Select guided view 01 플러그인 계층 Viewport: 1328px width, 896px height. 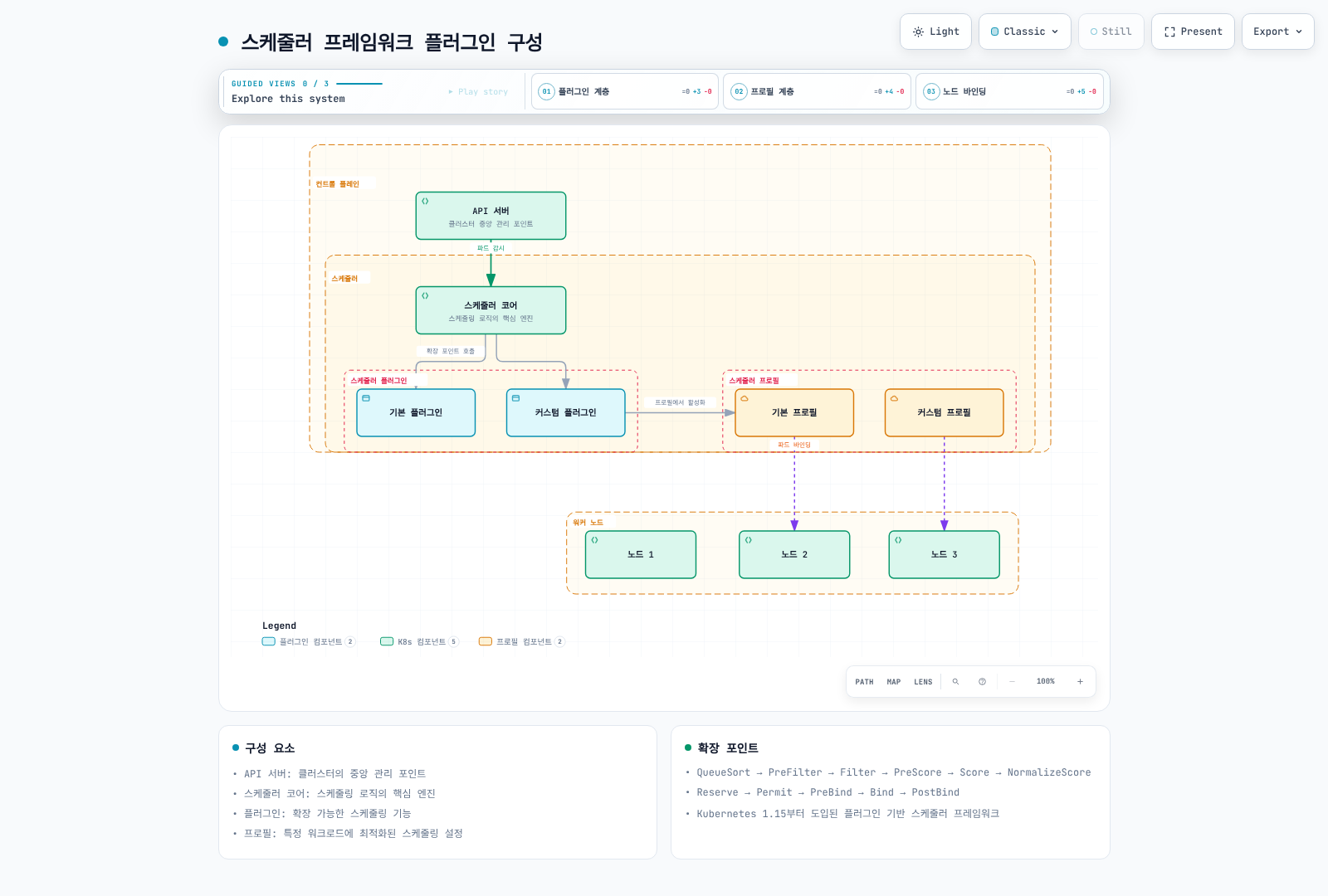[625, 91]
